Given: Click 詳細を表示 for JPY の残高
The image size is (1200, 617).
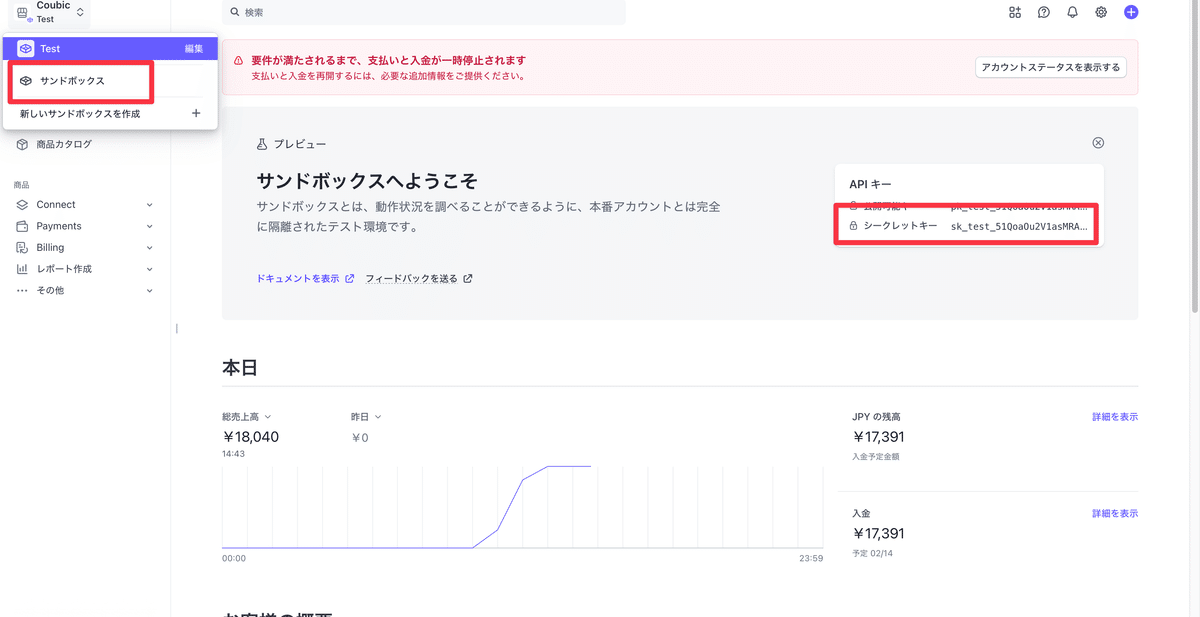Looking at the screenshot, I should (x=1115, y=417).
